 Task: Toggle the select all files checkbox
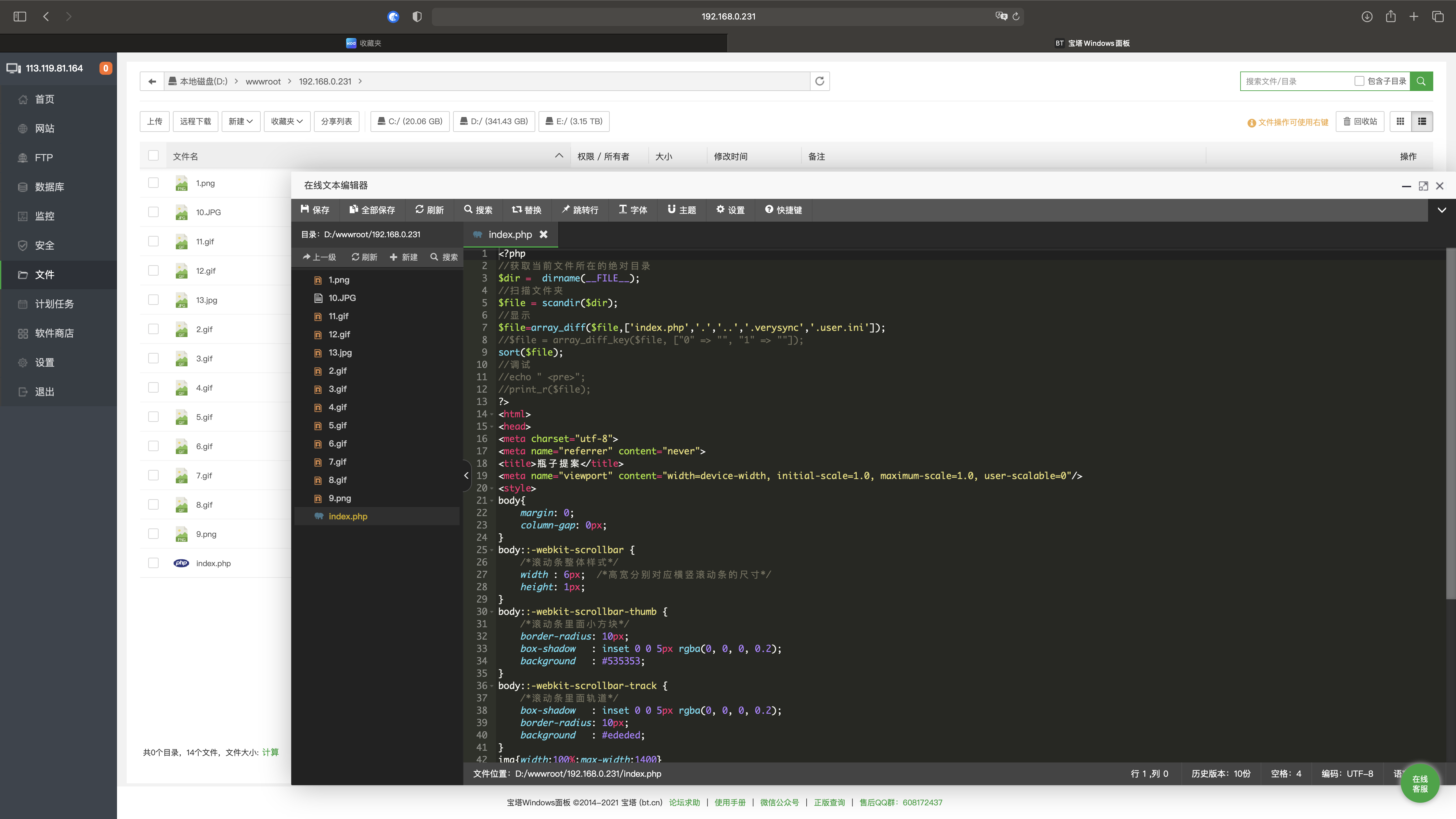(x=153, y=156)
